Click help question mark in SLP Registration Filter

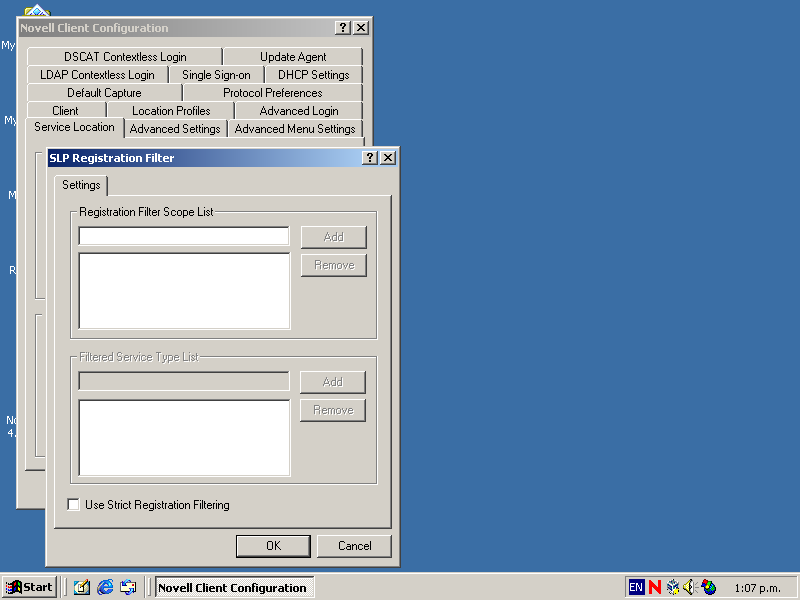(369, 158)
